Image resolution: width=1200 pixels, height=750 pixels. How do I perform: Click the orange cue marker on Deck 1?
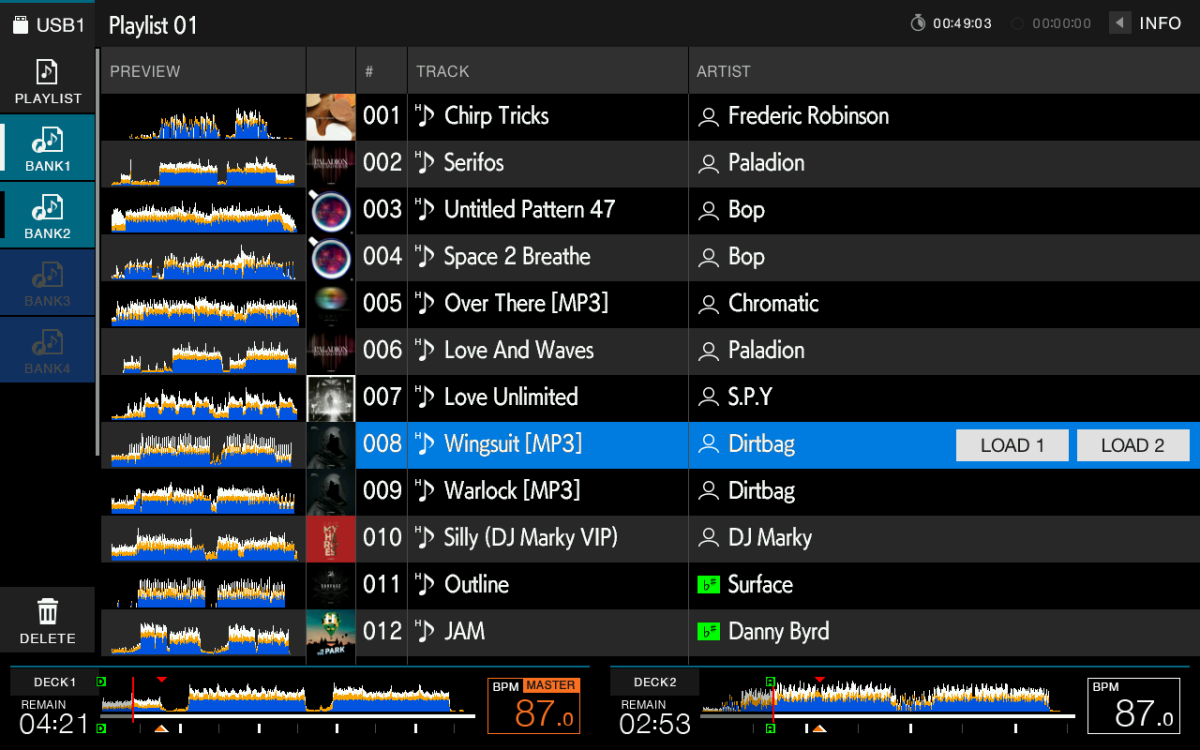pyautogui.click(x=161, y=728)
